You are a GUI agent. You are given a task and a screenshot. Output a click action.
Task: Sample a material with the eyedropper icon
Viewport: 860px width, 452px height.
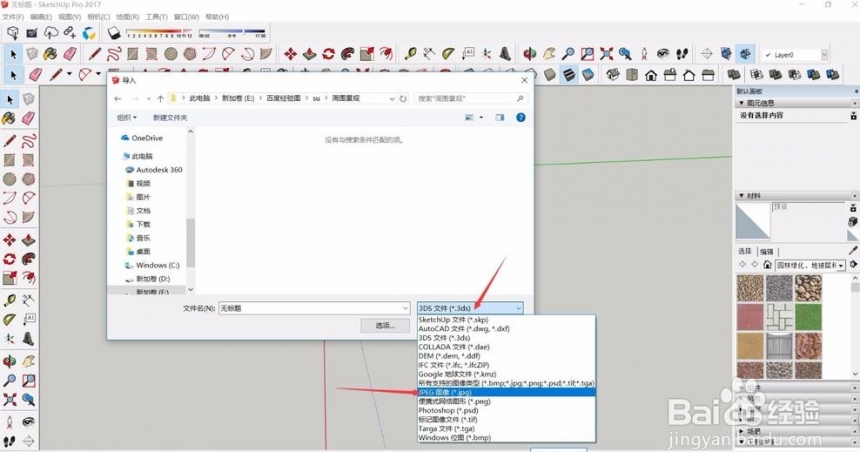pos(853,251)
